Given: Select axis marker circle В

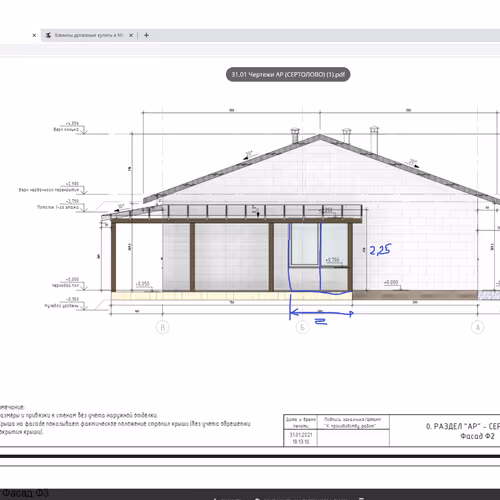Looking at the screenshot, I should [x=163, y=327].
